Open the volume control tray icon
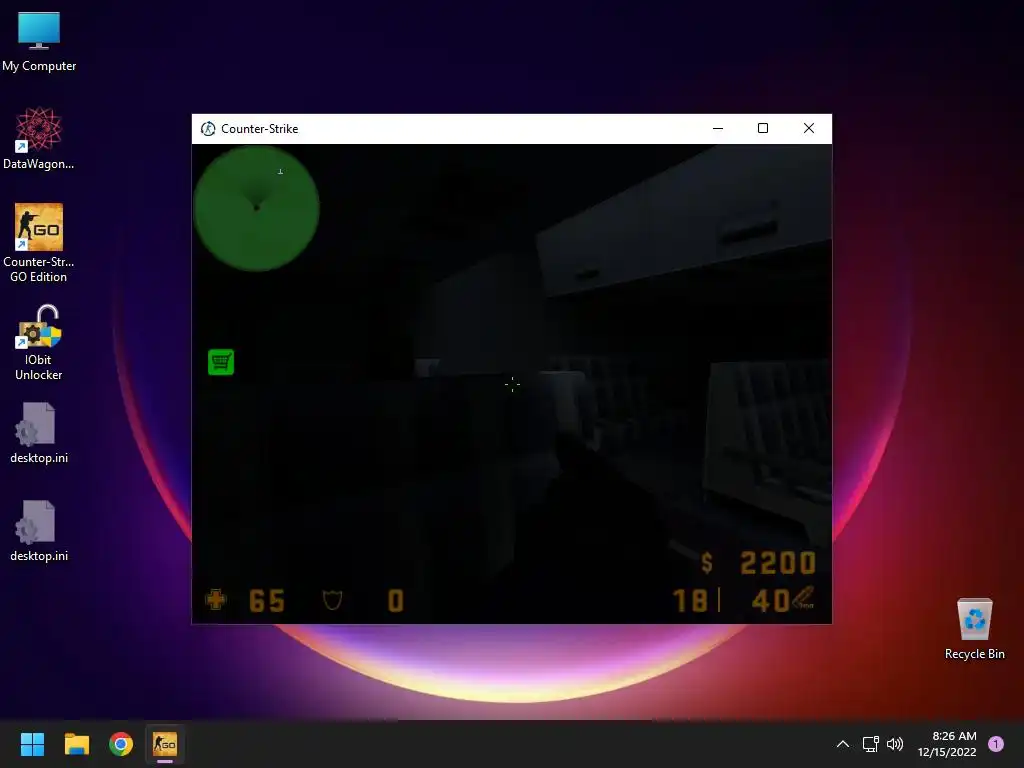Image resolution: width=1024 pixels, height=768 pixels. [x=895, y=744]
